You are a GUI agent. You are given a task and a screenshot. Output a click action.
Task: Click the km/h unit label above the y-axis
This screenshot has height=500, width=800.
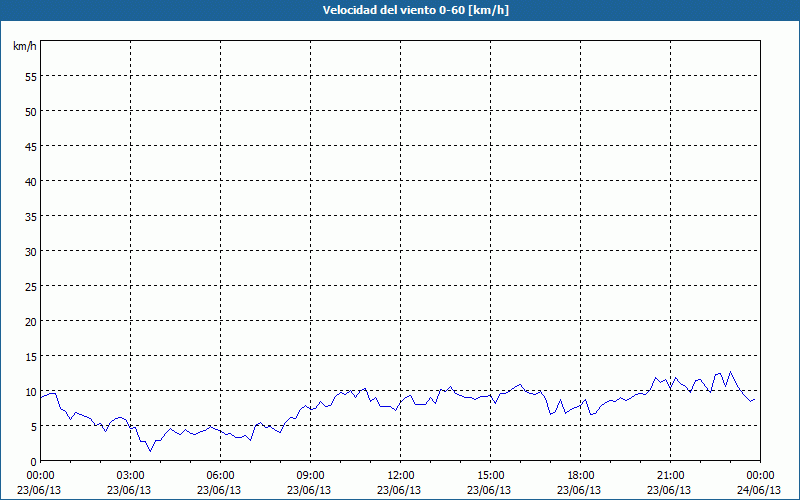pos(24,47)
